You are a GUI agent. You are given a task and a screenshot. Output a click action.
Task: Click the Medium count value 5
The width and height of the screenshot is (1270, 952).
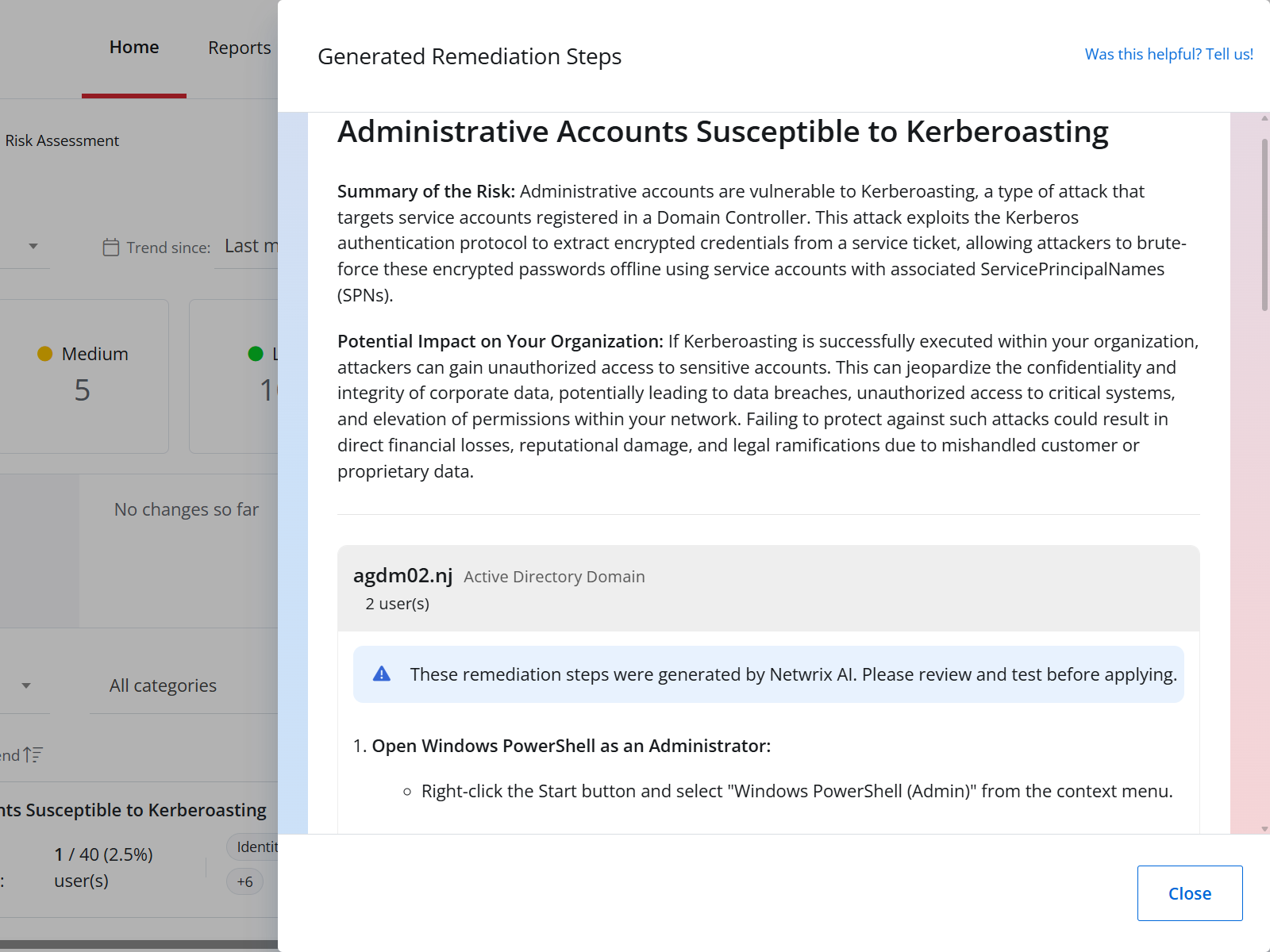[83, 390]
